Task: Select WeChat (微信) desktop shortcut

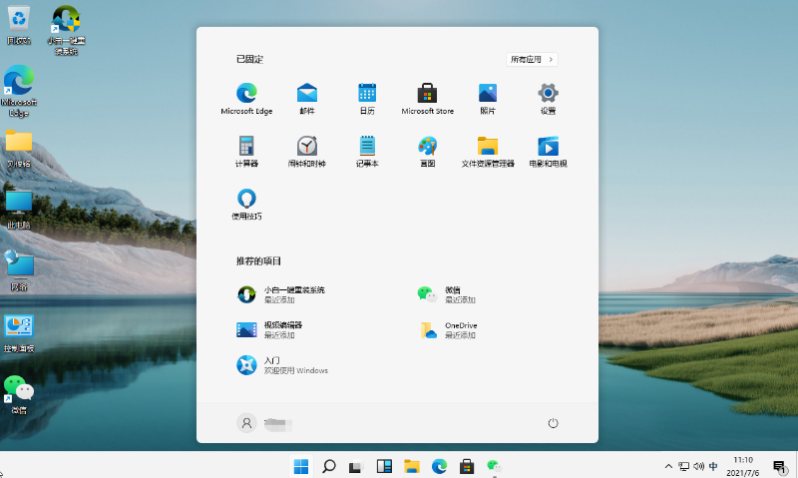Action: point(19,395)
